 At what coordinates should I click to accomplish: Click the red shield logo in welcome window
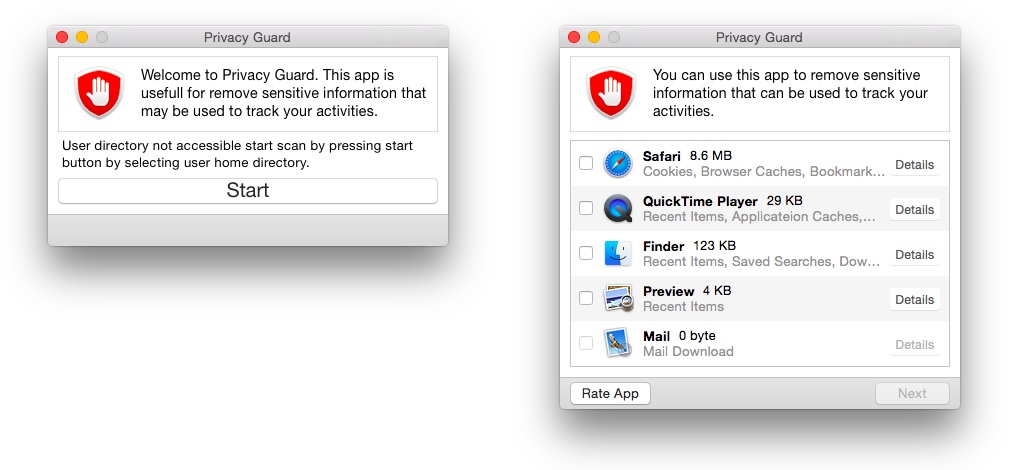(x=98, y=94)
